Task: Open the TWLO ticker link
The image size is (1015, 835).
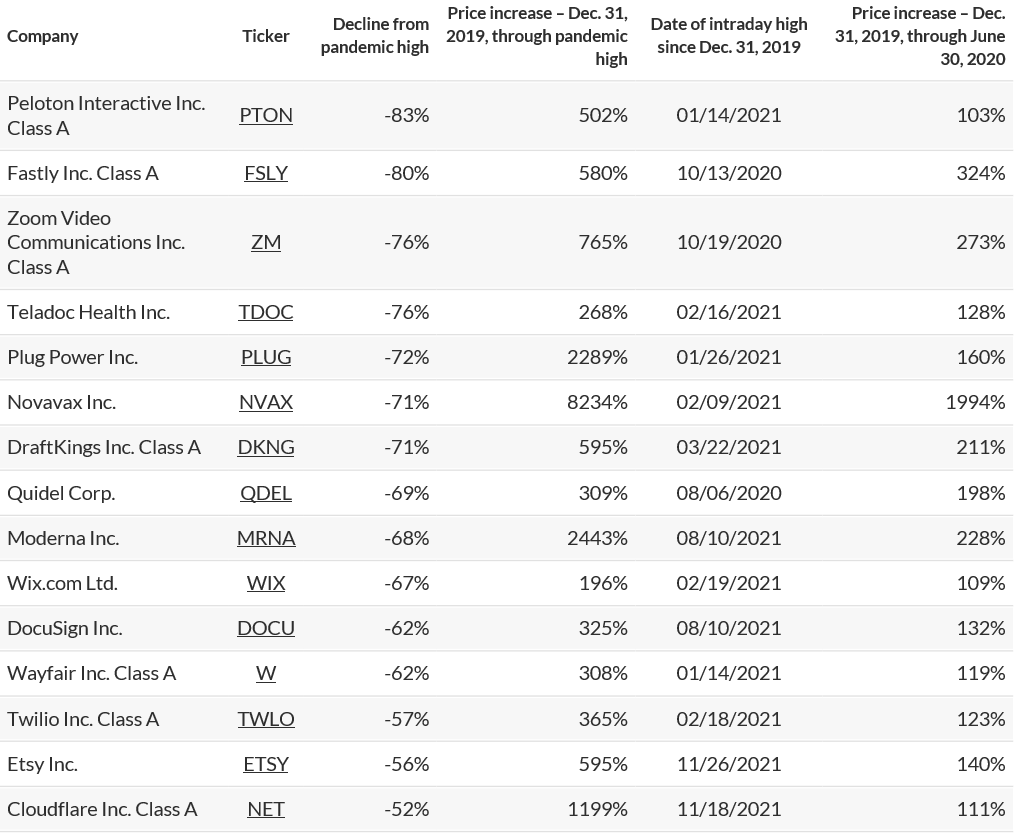Action: click(x=266, y=719)
